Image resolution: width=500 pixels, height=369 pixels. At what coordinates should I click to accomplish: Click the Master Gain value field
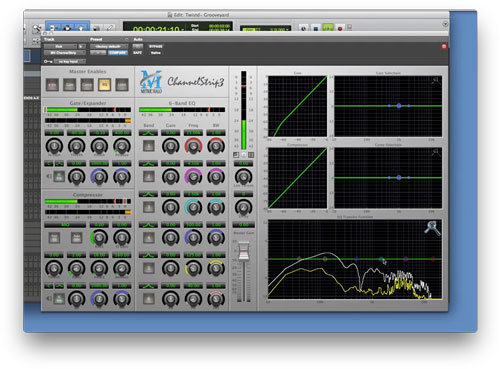click(x=244, y=225)
